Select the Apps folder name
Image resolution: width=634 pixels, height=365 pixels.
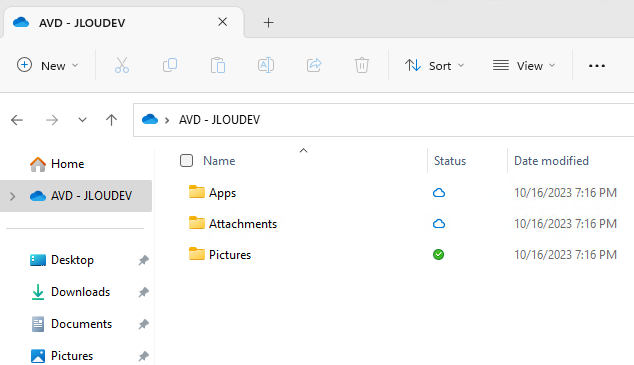click(x=222, y=193)
